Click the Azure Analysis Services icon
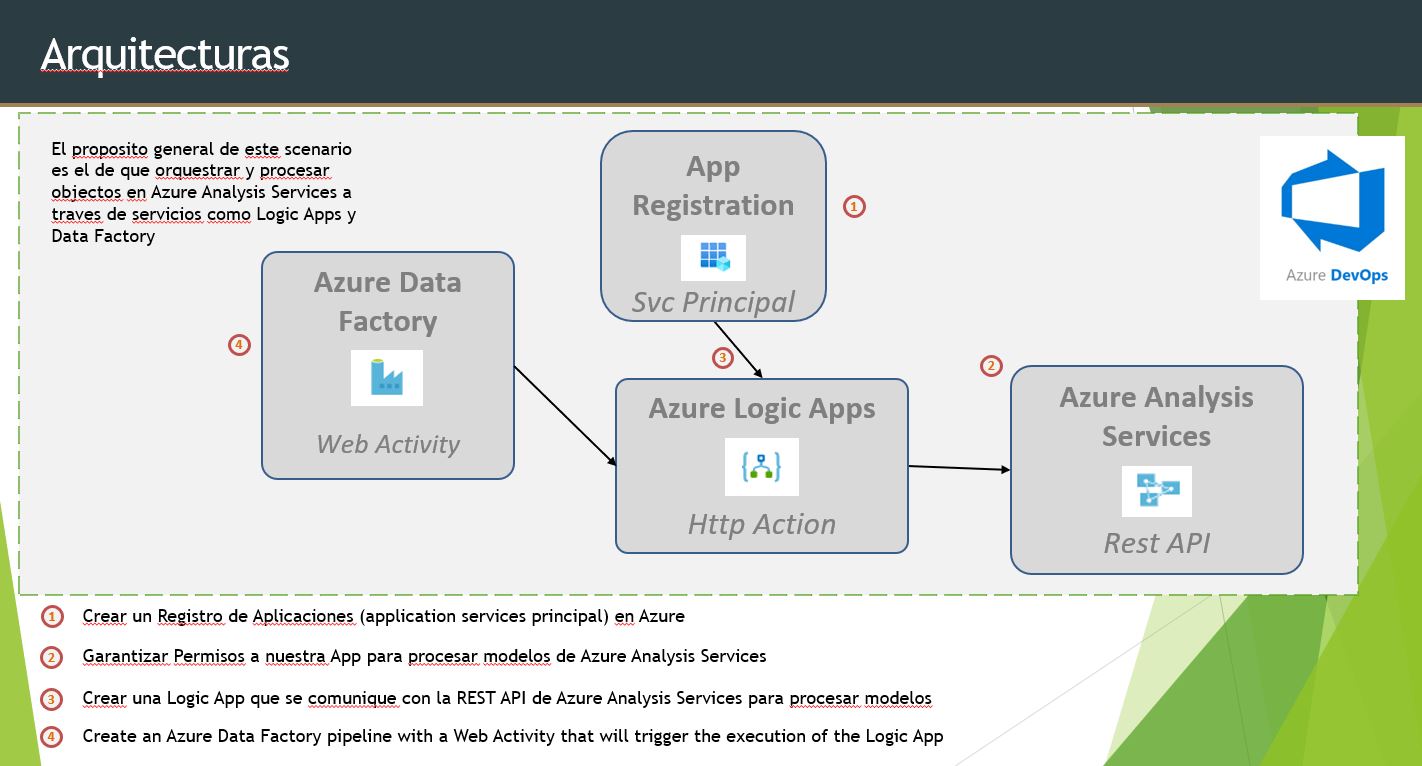This screenshot has width=1422, height=766. pos(1156,491)
